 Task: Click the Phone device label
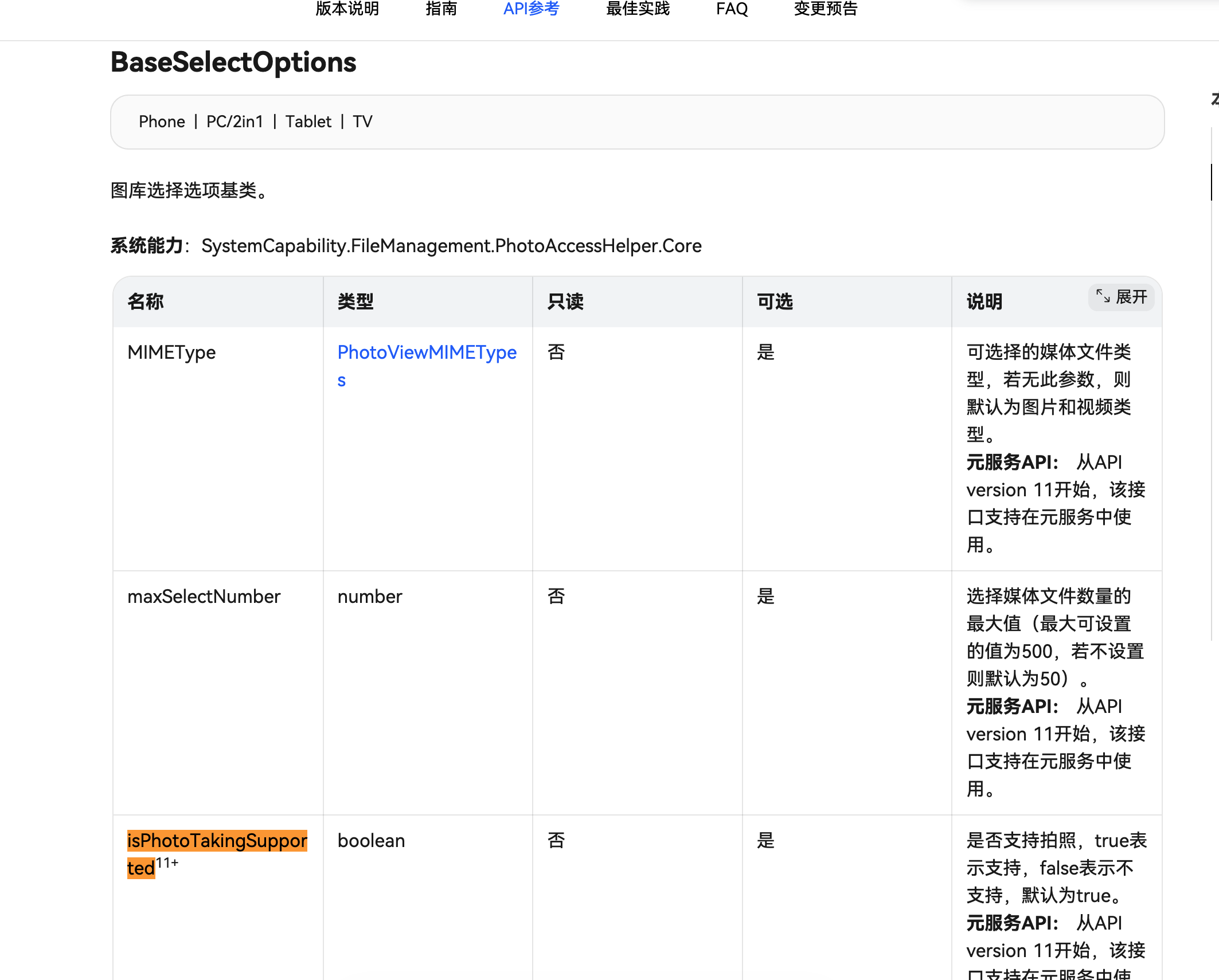(x=162, y=121)
